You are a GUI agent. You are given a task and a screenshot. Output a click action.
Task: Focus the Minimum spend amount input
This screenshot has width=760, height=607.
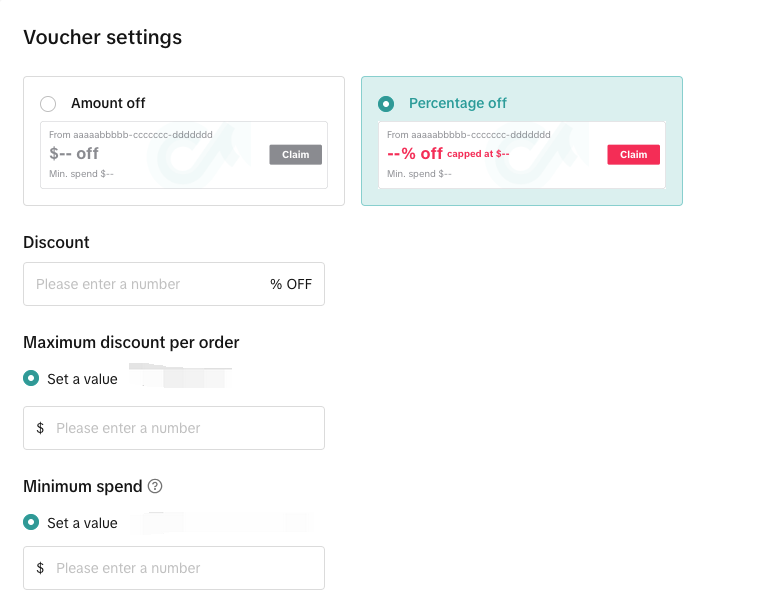pos(185,568)
